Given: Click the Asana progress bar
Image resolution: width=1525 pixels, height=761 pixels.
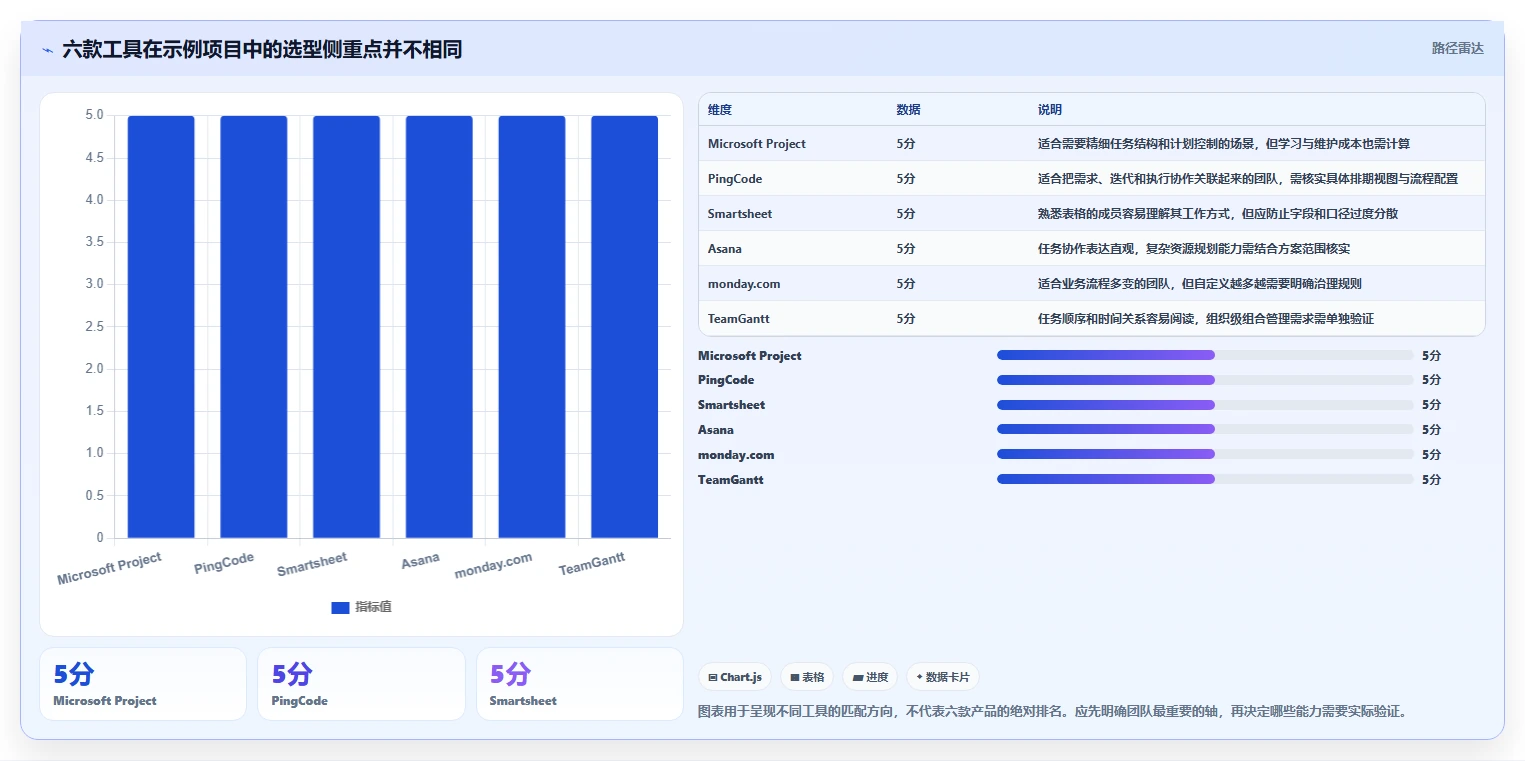Looking at the screenshot, I should click(1205, 430).
